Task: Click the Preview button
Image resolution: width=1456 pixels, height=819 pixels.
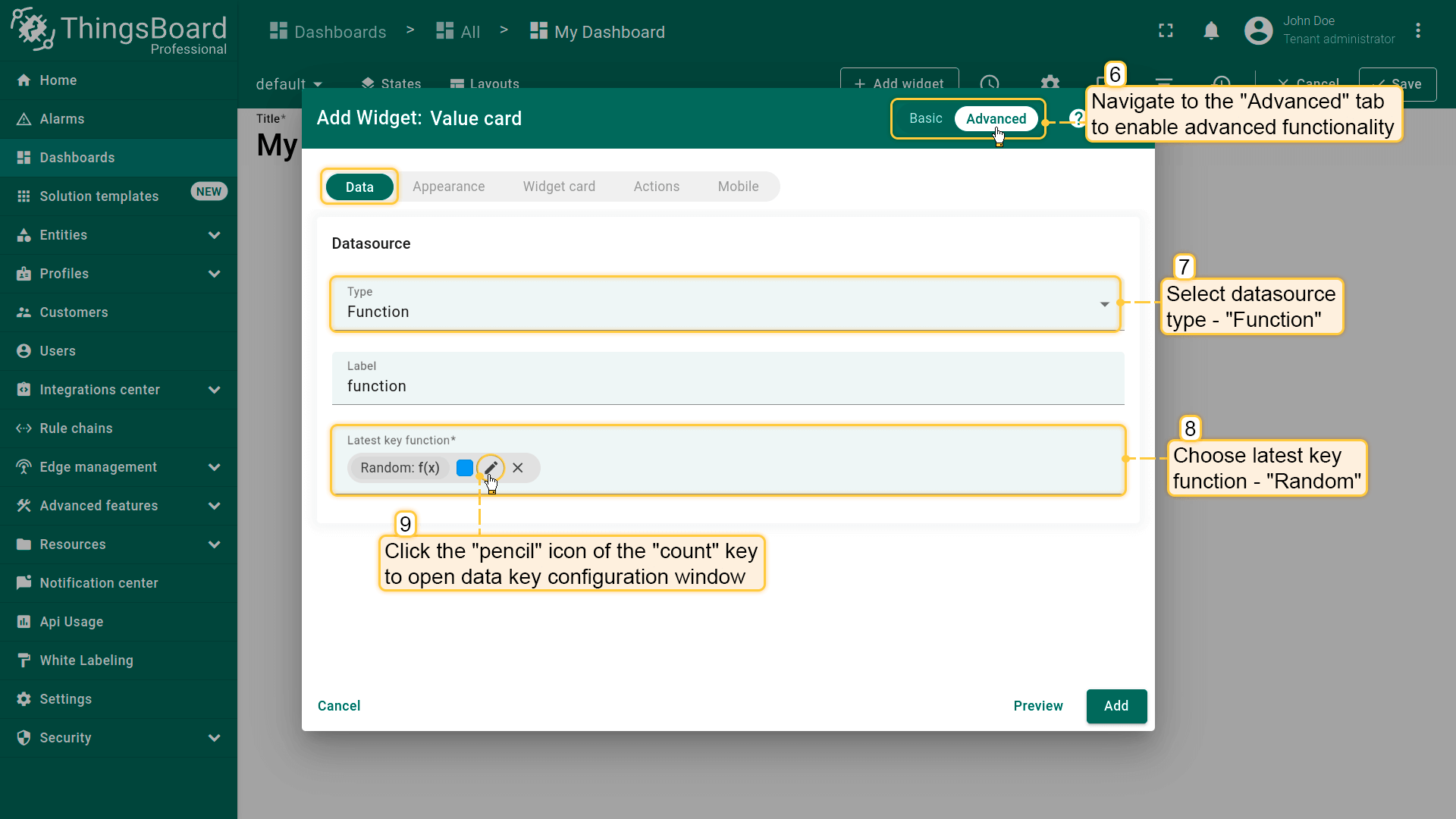Action: [x=1037, y=706]
